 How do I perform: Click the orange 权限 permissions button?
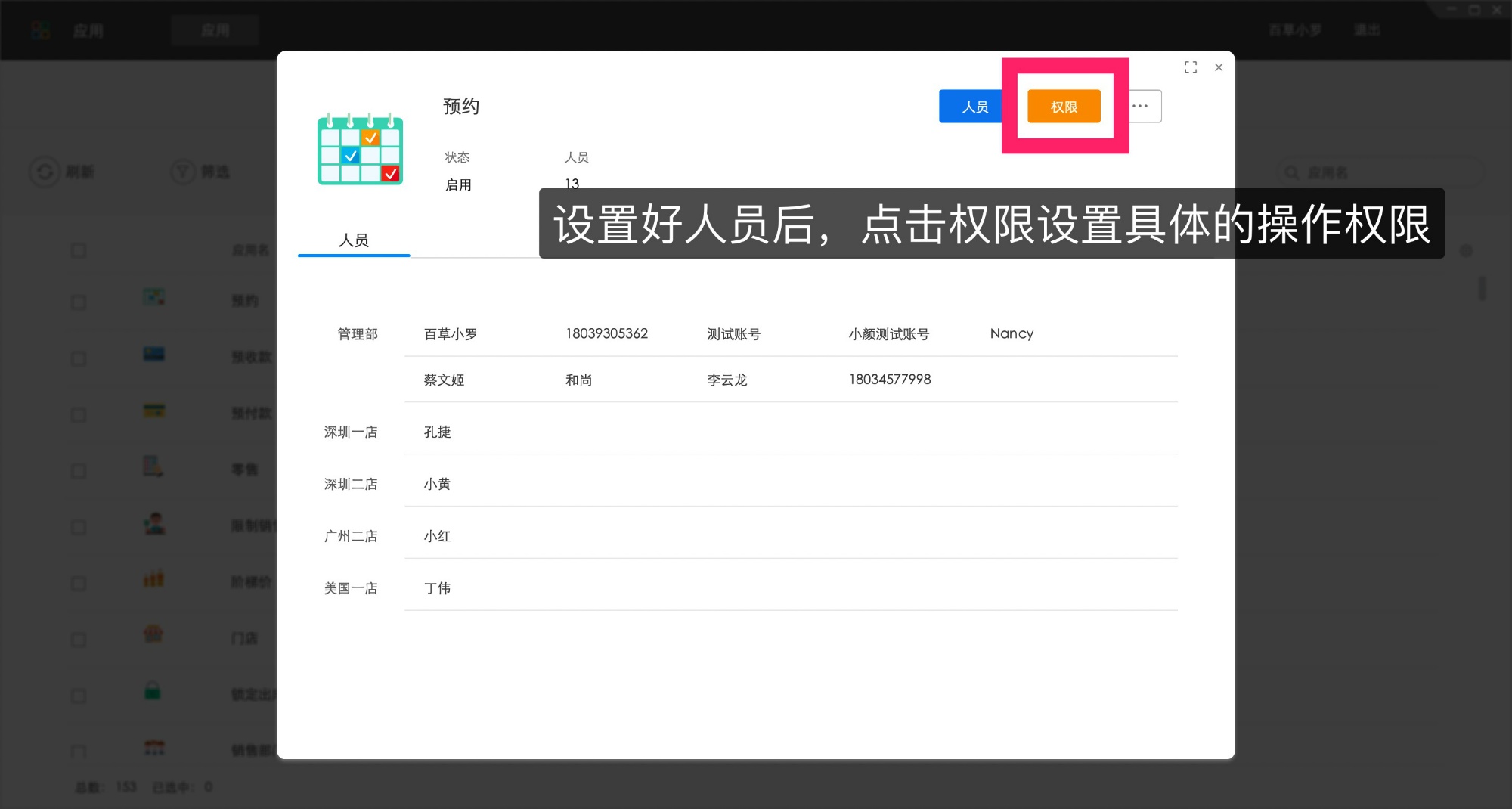pyautogui.click(x=1064, y=107)
